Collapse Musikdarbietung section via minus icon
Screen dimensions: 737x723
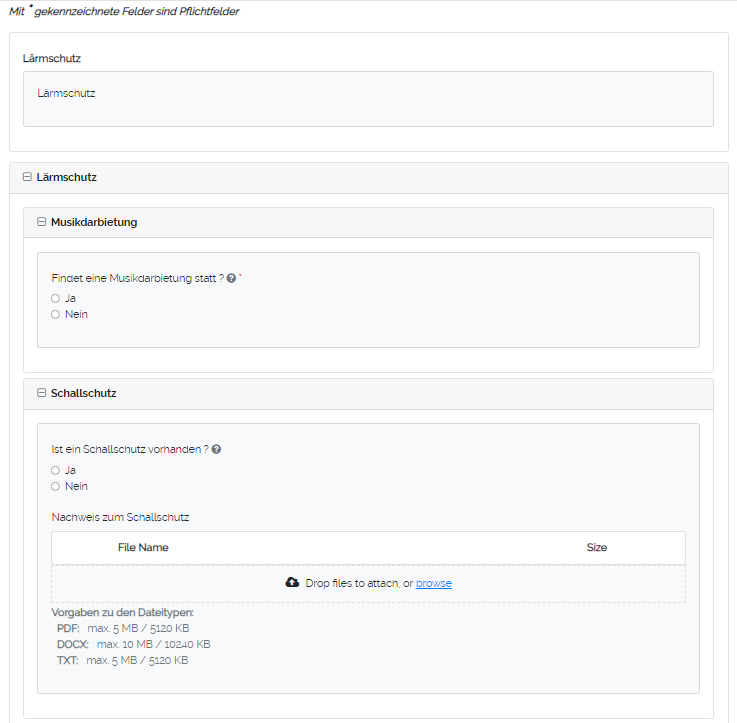[x=41, y=222]
